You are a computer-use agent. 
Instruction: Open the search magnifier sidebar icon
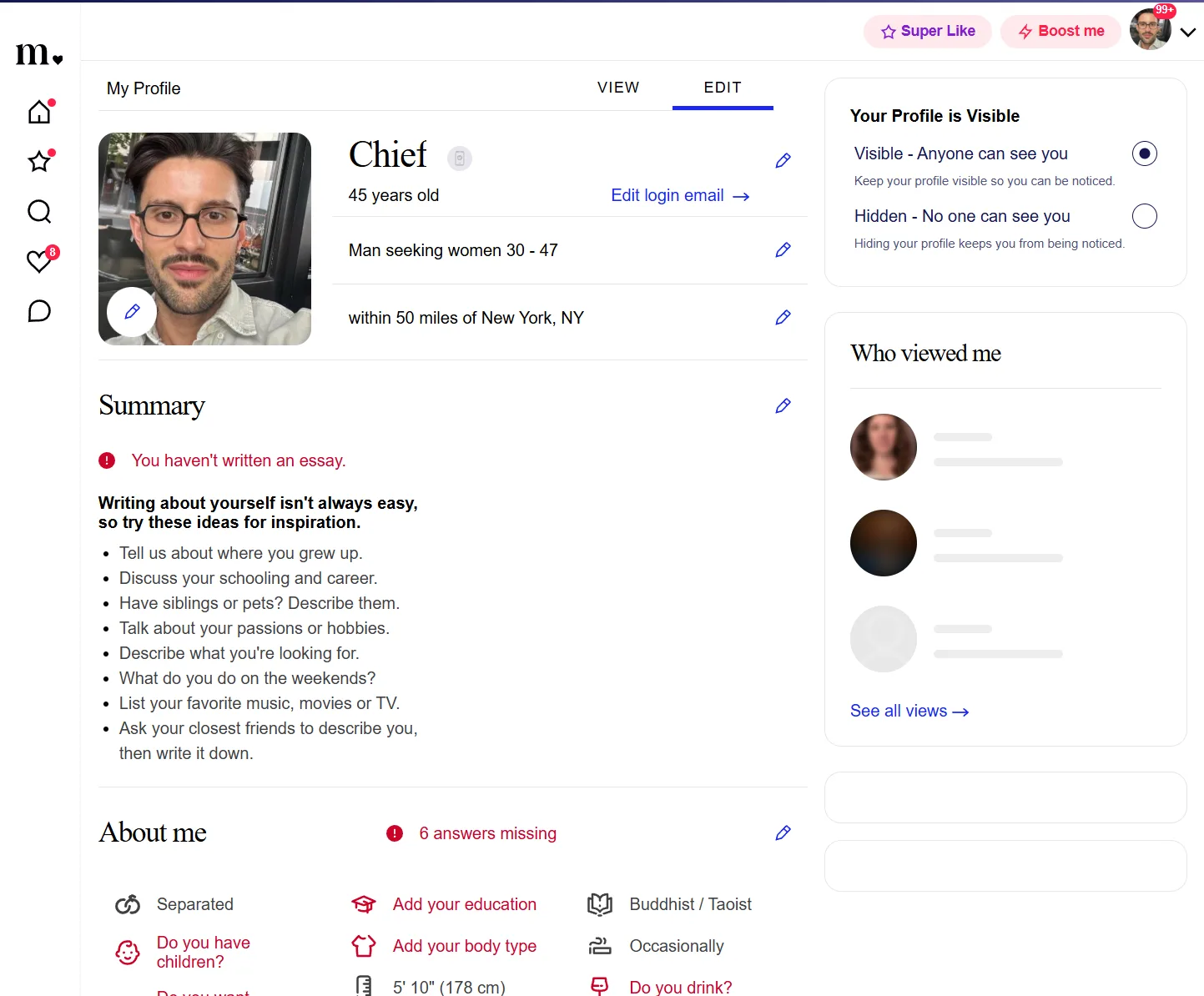39,211
